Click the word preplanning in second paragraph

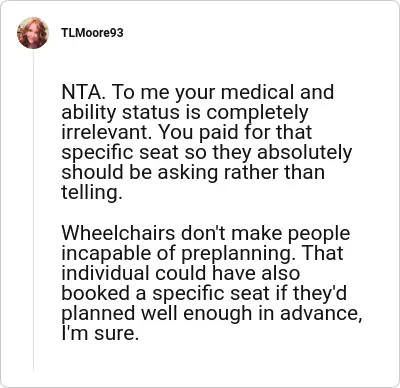[239, 253]
